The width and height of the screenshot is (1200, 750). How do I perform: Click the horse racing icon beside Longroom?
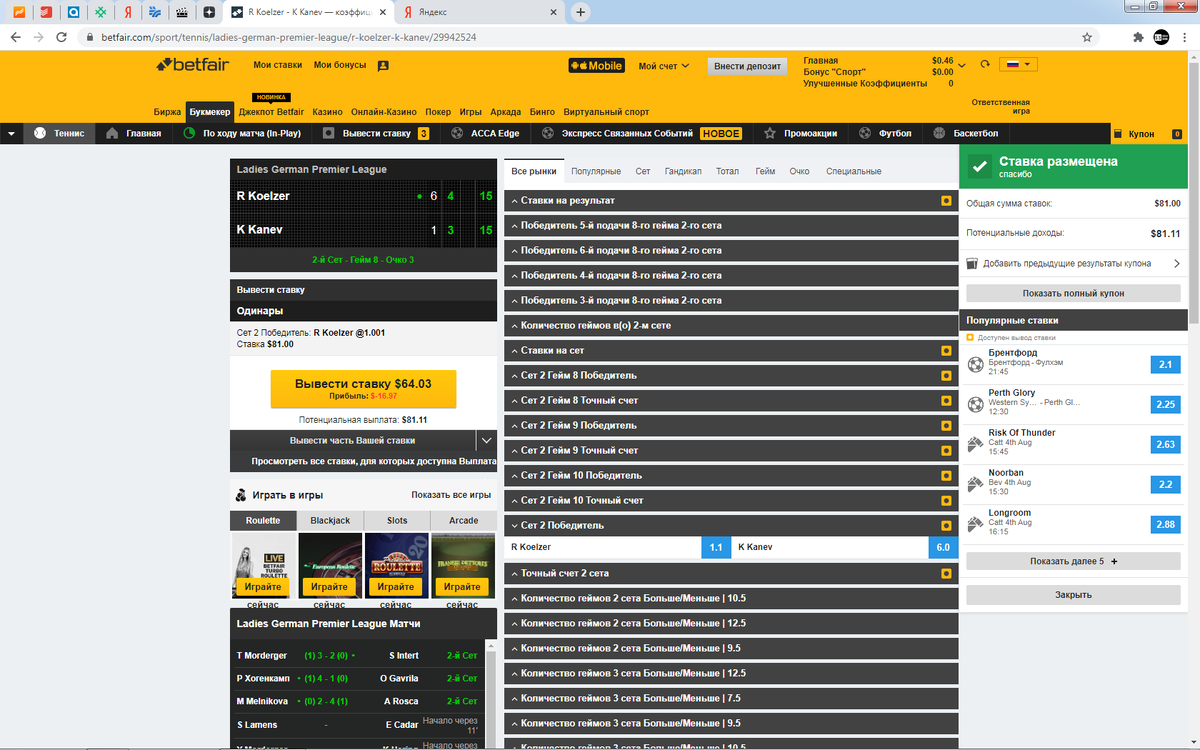976,525
